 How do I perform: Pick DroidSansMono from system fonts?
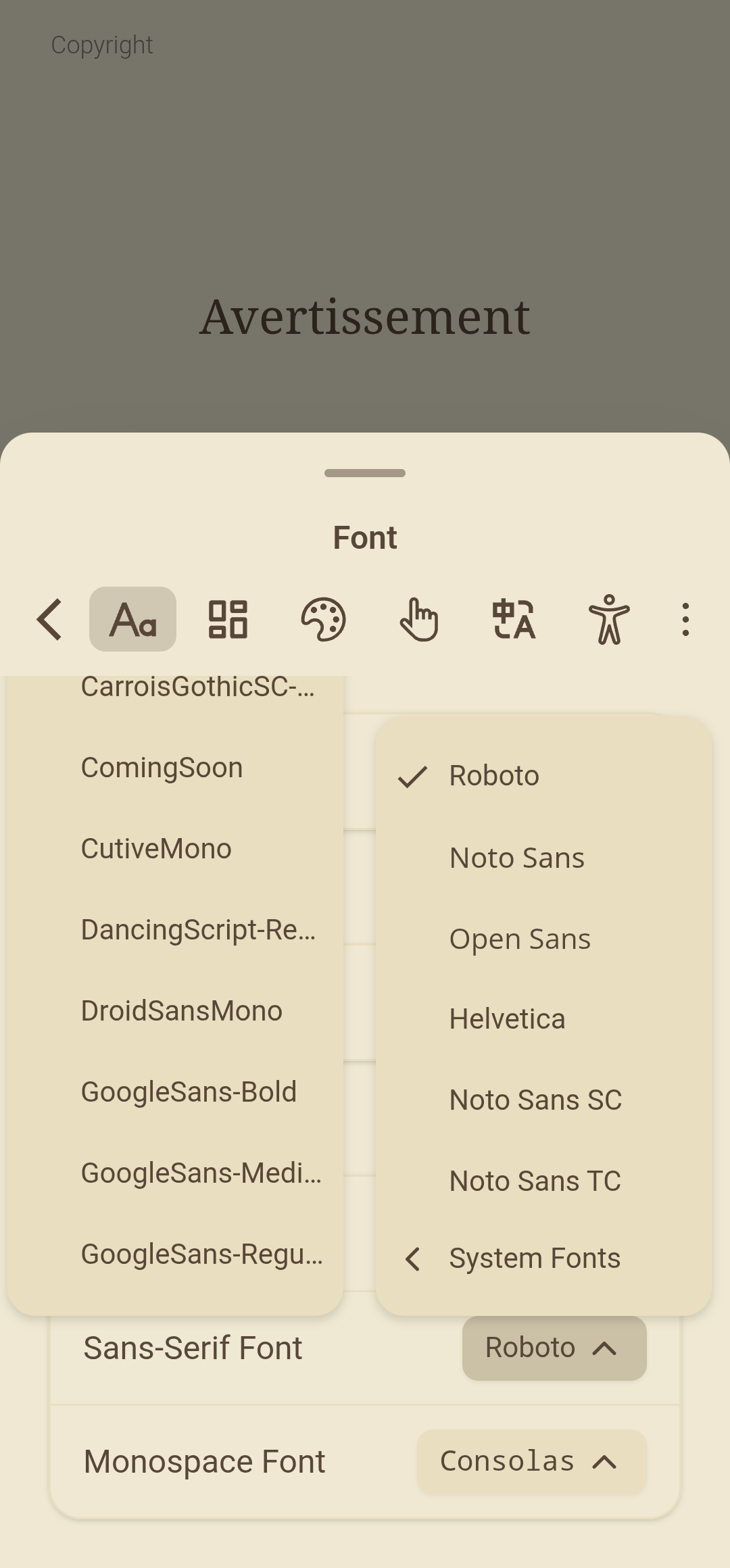182,1011
